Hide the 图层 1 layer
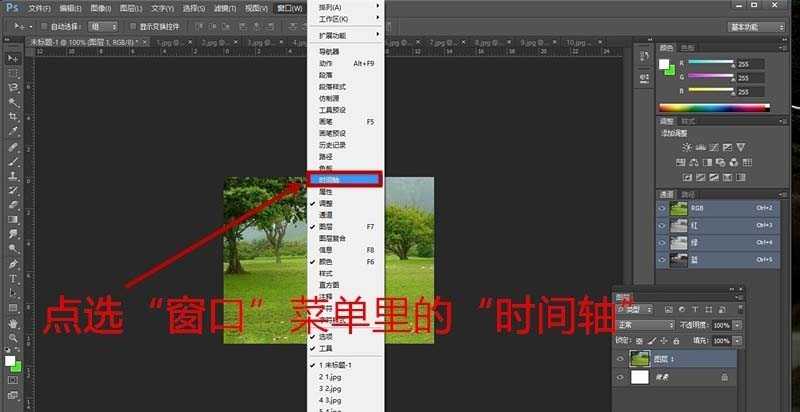800x412 pixels. 620,359
